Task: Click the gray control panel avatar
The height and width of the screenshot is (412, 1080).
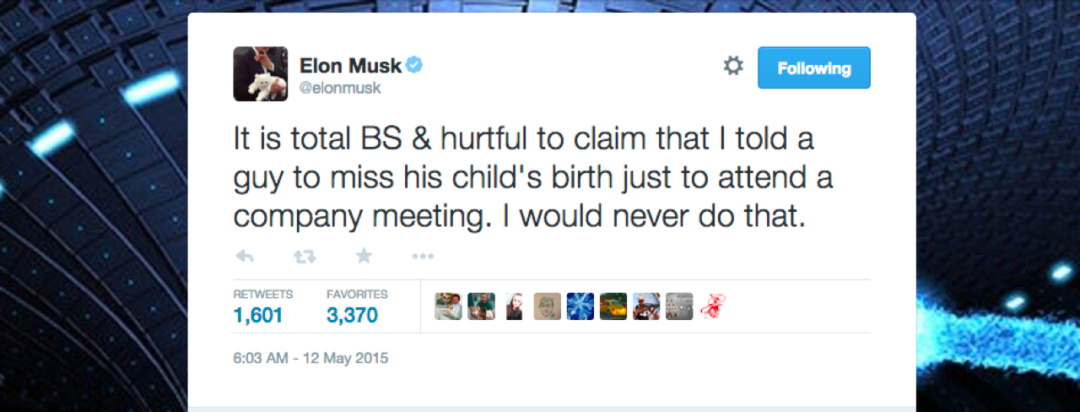Action: 680,306
